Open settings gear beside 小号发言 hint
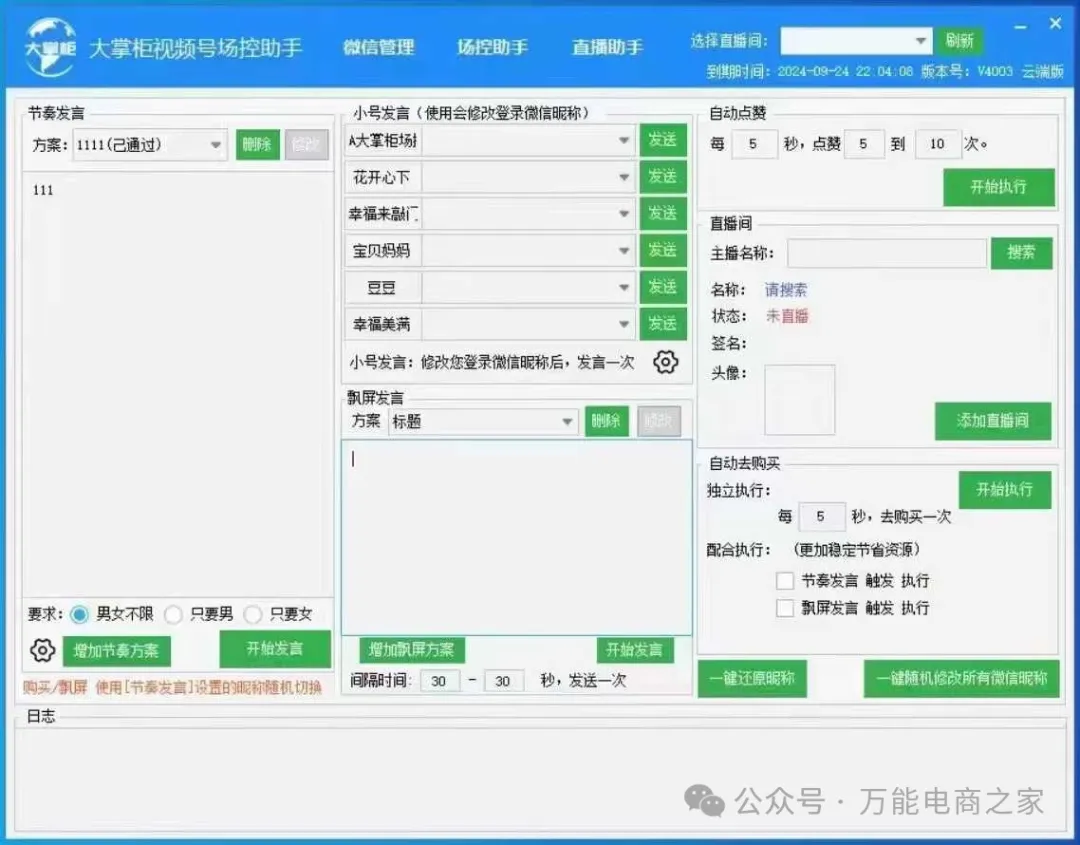 point(665,362)
